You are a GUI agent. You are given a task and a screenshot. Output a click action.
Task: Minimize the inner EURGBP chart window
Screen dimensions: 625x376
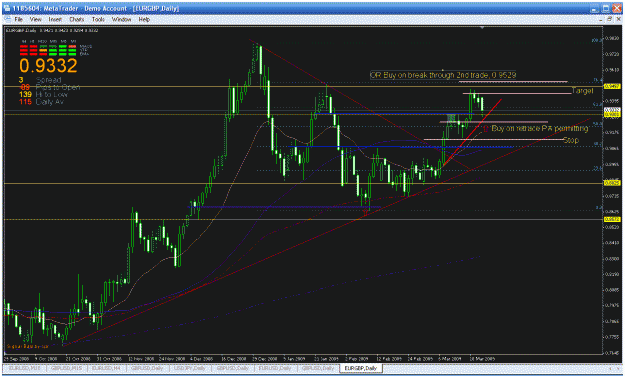601,19
